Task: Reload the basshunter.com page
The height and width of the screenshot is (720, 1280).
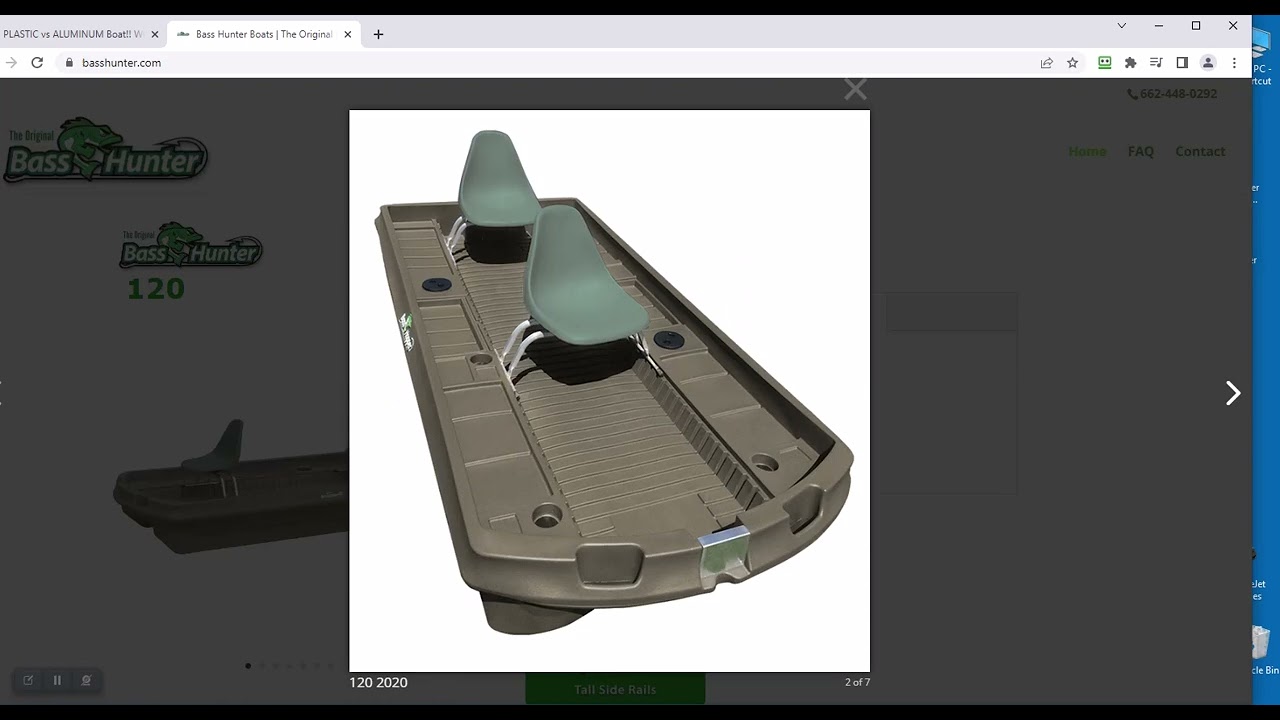Action: (37, 62)
